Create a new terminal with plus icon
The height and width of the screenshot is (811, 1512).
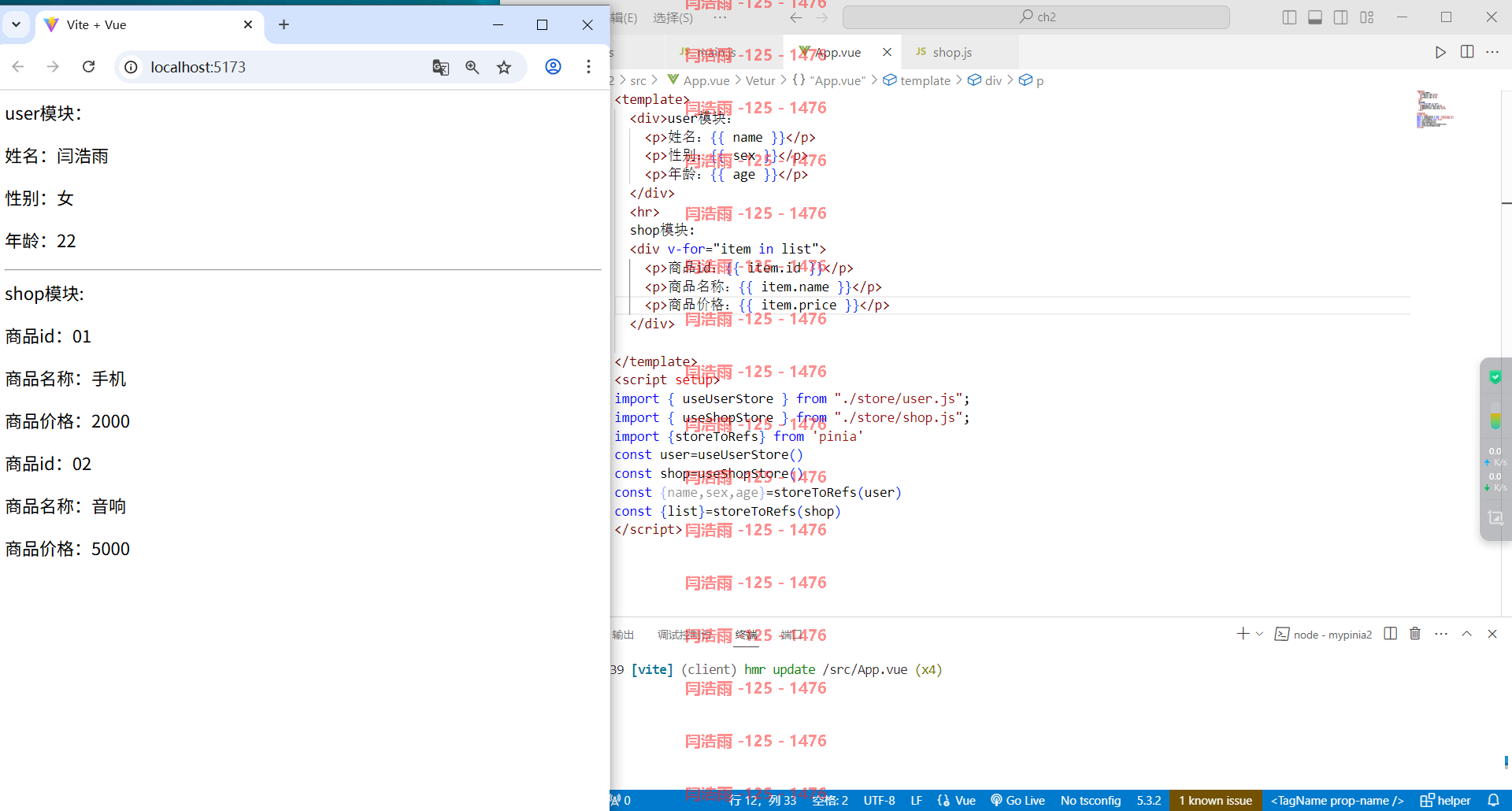coord(1243,634)
